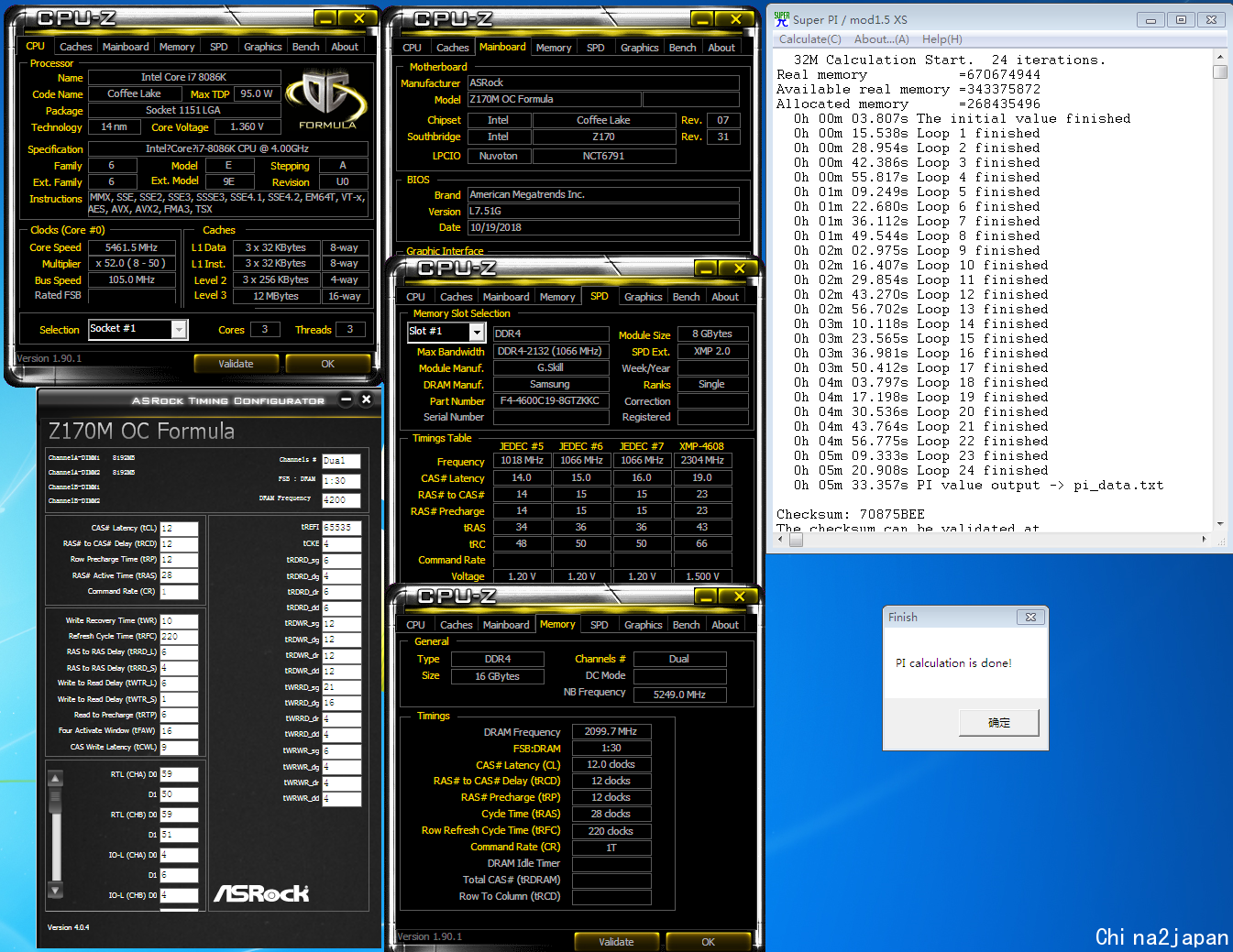Click the Core Speed 5461.5 MHz value

point(131,247)
